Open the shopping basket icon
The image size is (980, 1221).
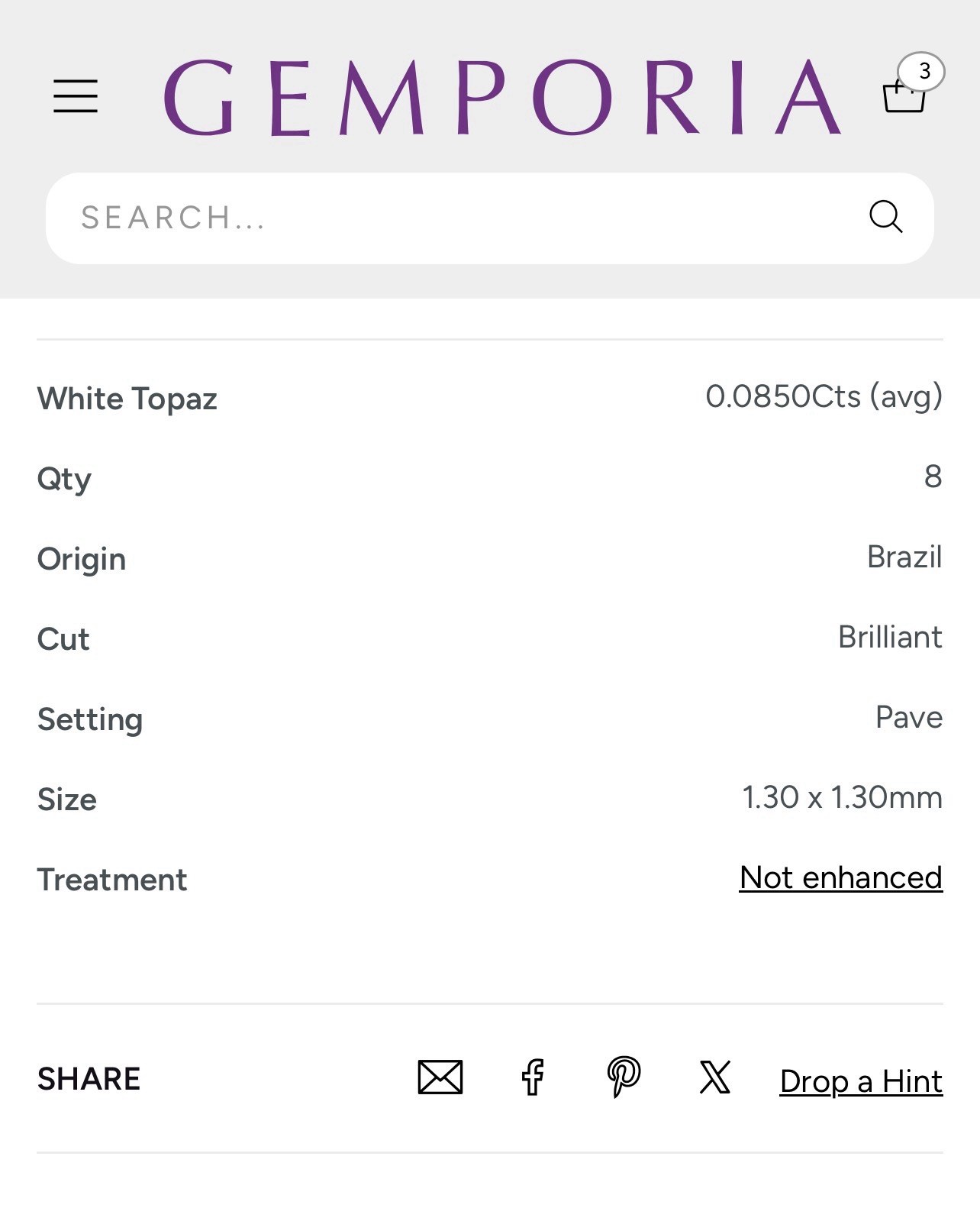coord(904,96)
